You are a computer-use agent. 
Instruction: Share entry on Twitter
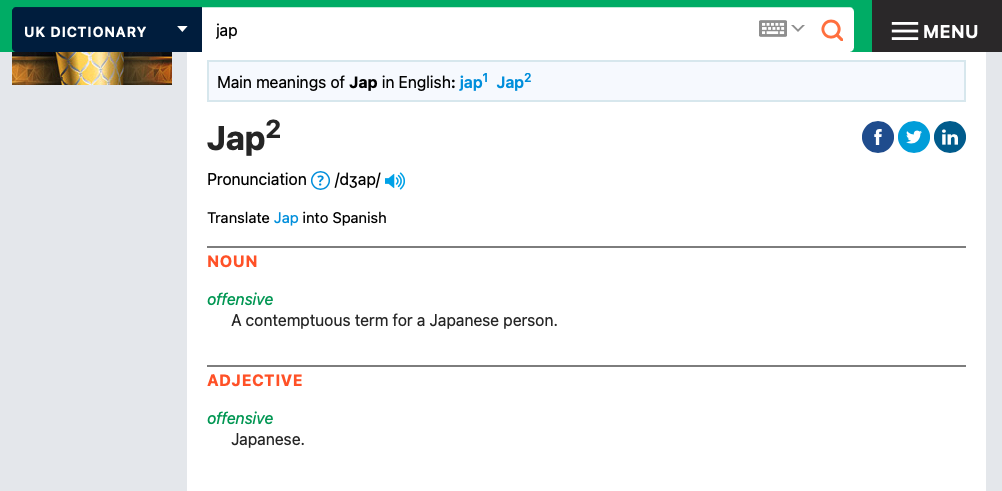[x=913, y=137]
